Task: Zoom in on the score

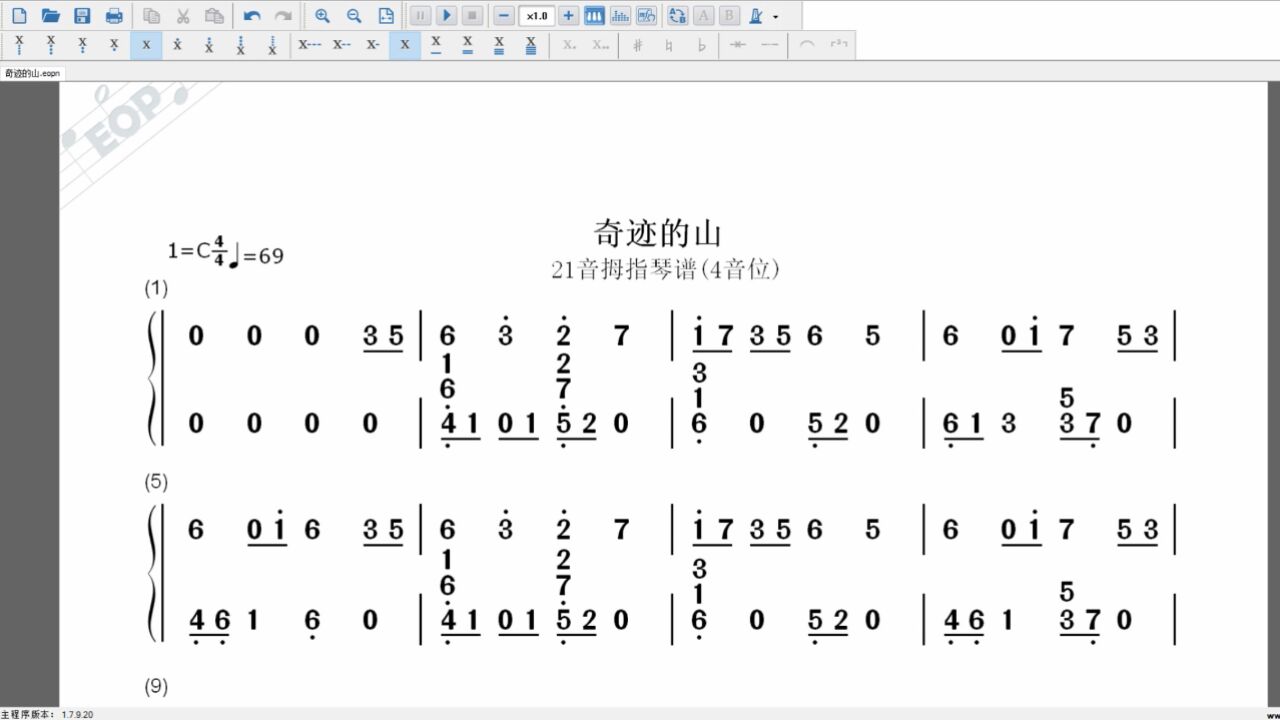Action: (x=322, y=16)
